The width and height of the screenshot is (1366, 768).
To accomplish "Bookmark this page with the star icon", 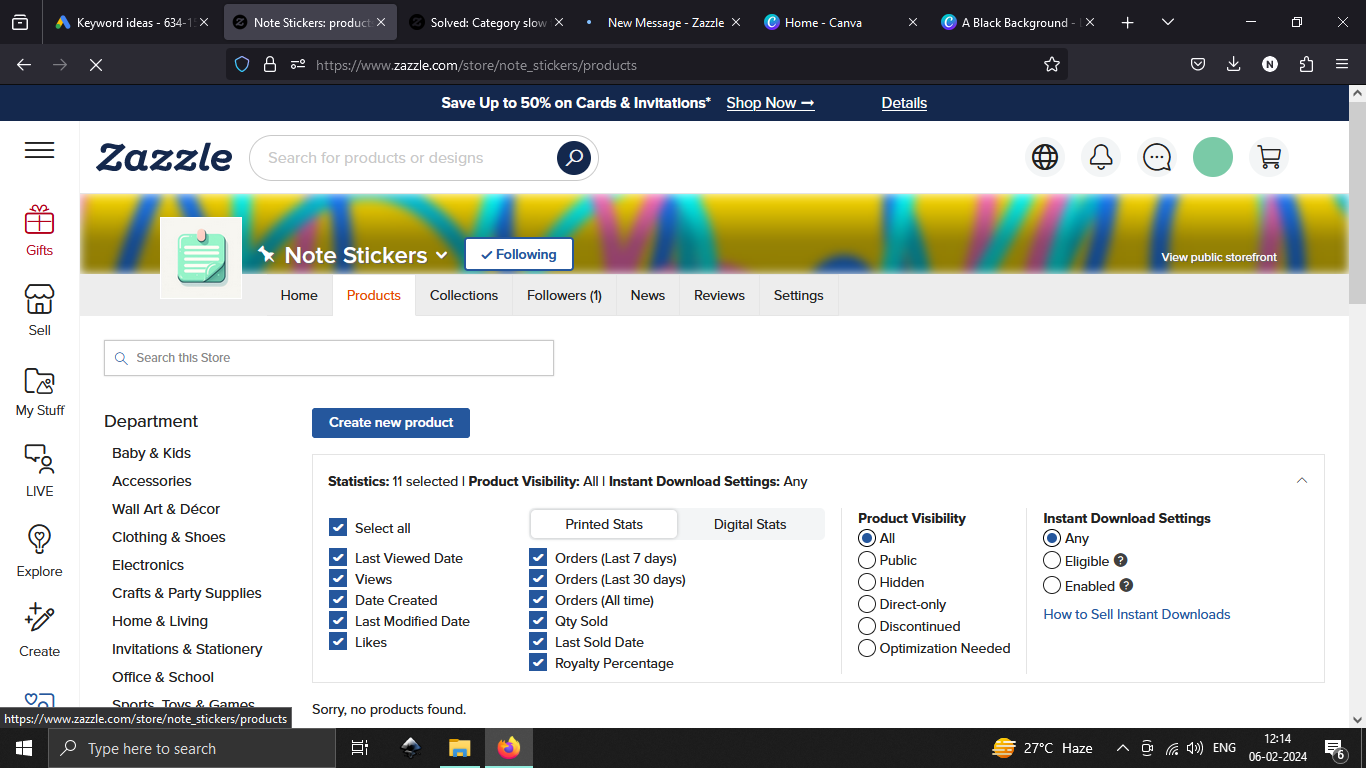I will click(x=1052, y=65).
